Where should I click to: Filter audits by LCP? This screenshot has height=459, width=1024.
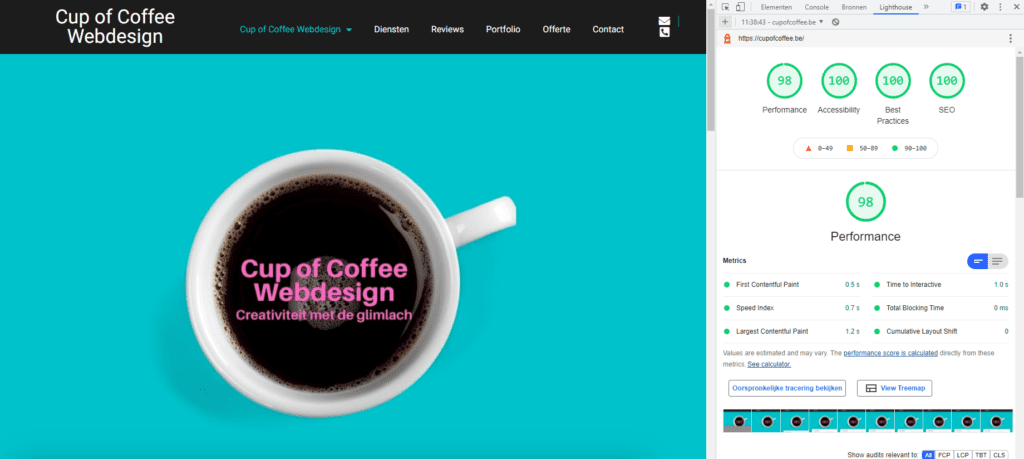pyautogui.click(x=963, y=454)
